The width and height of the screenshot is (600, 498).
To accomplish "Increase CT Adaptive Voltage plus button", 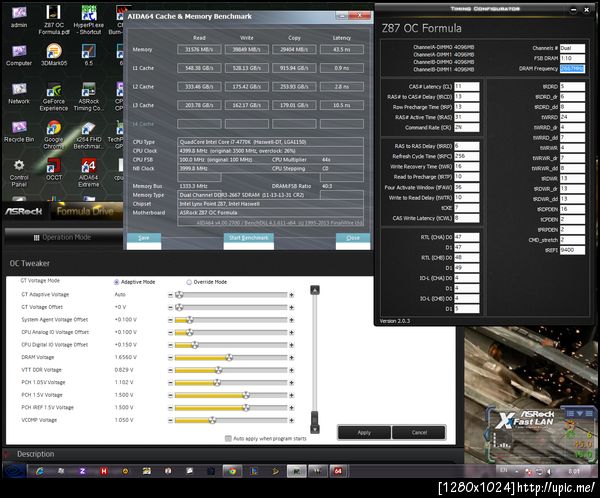I will (x=292, y=295).
